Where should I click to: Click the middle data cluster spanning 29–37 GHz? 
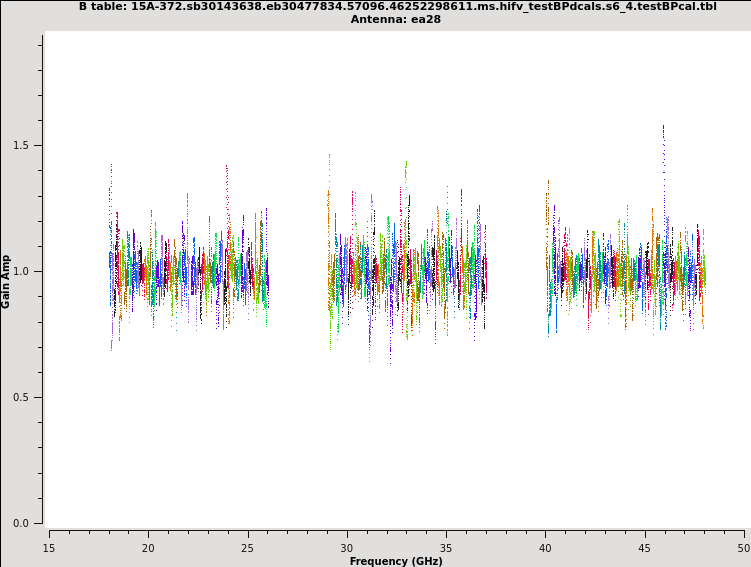tap(407, 270)
